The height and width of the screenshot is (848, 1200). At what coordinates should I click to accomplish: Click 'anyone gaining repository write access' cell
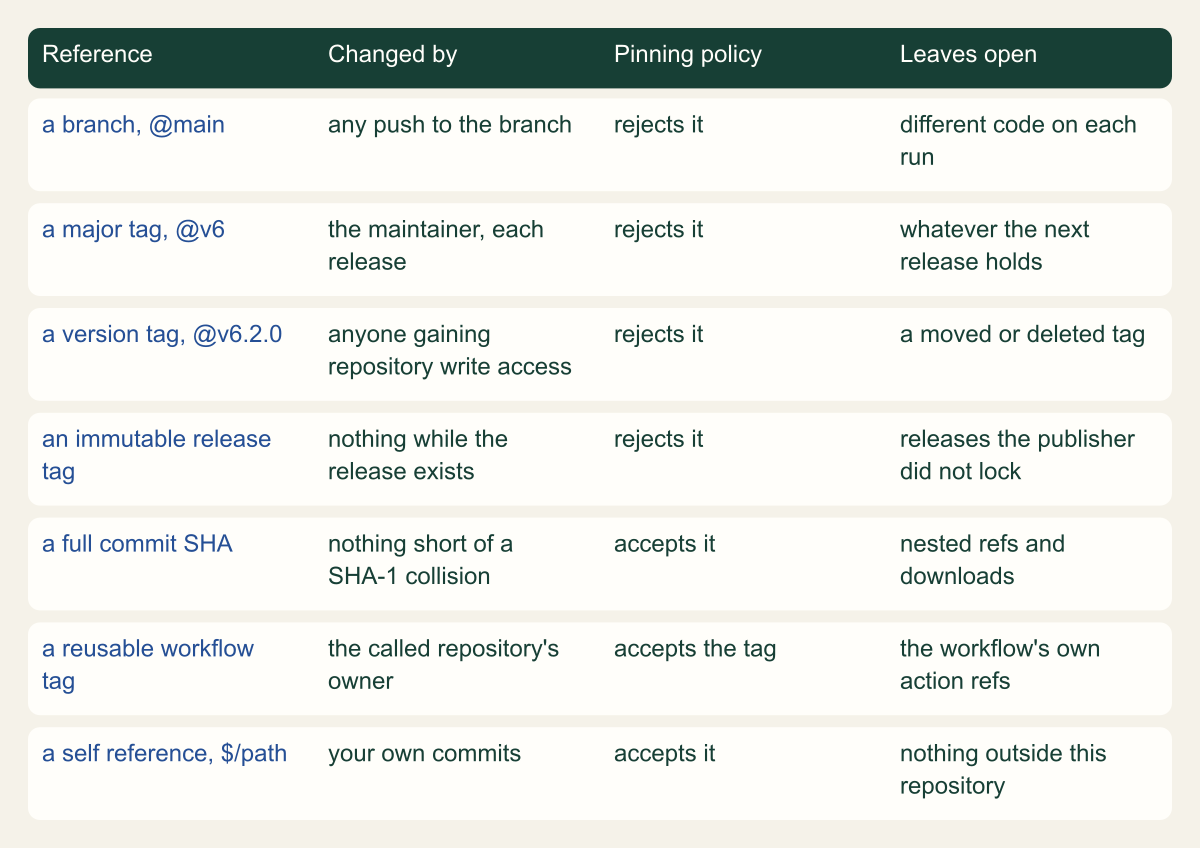point(450,350)
